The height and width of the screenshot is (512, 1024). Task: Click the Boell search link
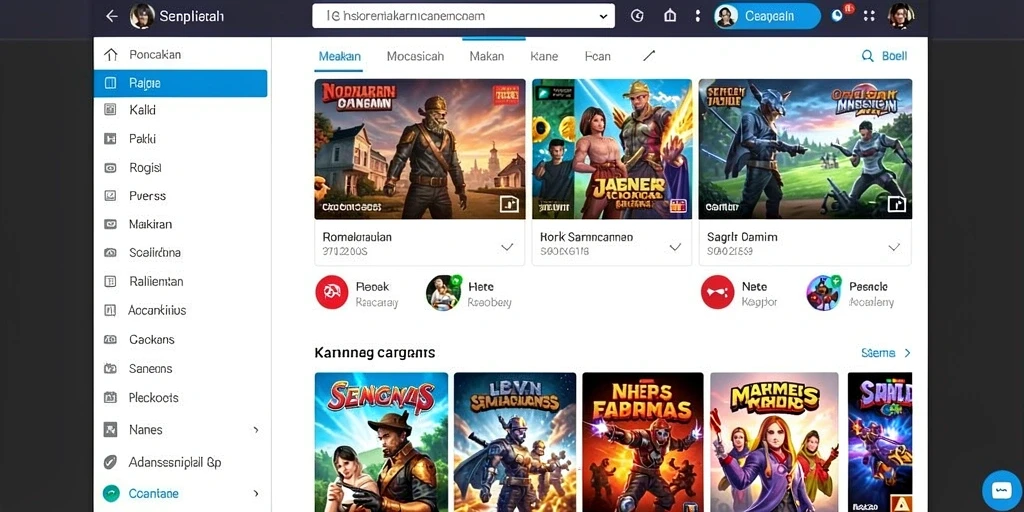pos(885,56)
